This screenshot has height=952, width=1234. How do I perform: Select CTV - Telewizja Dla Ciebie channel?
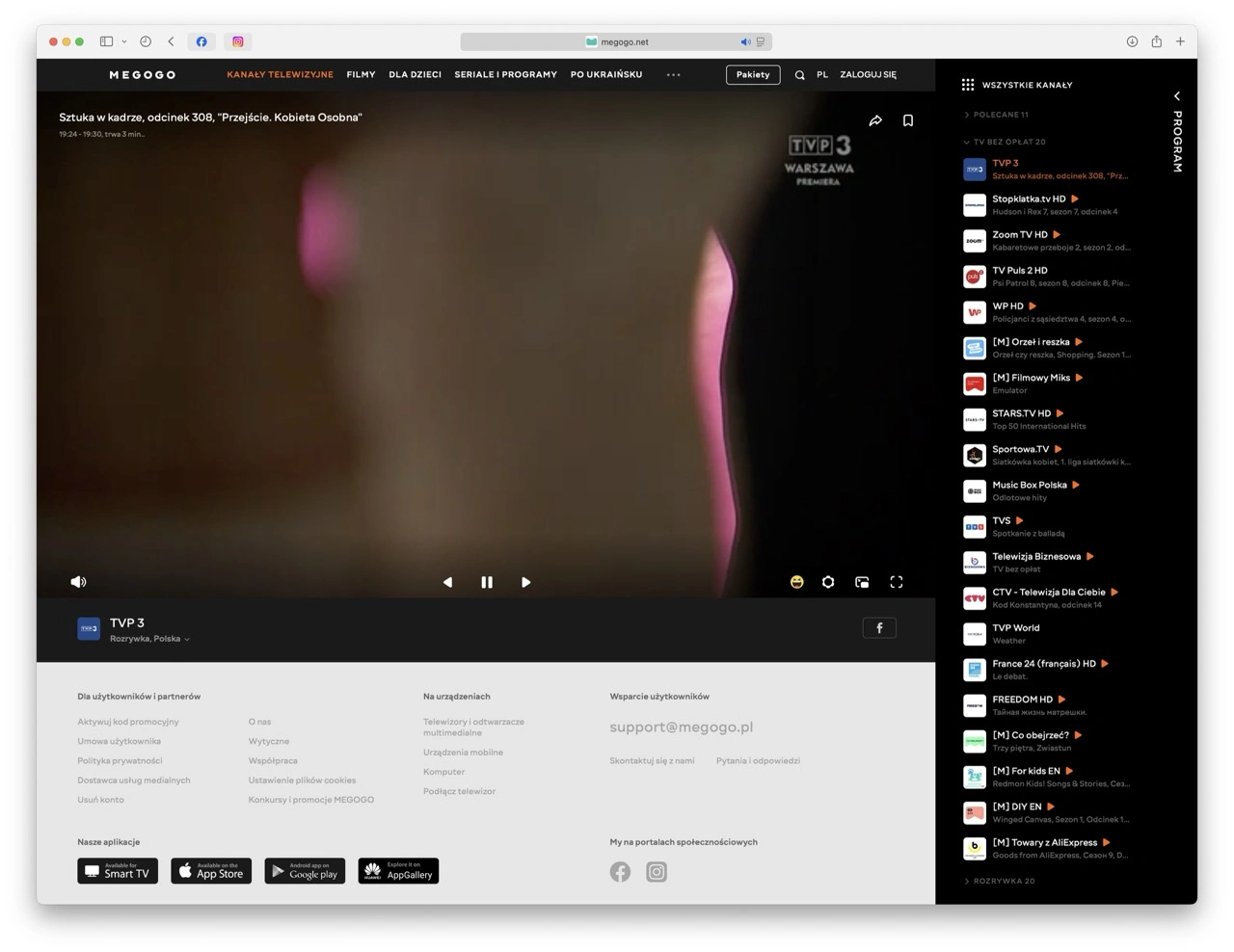(x=1047, y=598)
